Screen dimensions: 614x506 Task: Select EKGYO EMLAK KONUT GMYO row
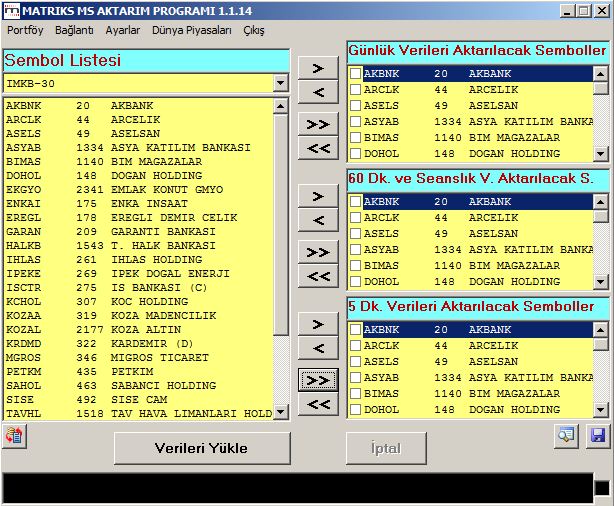tap(139, 190)
